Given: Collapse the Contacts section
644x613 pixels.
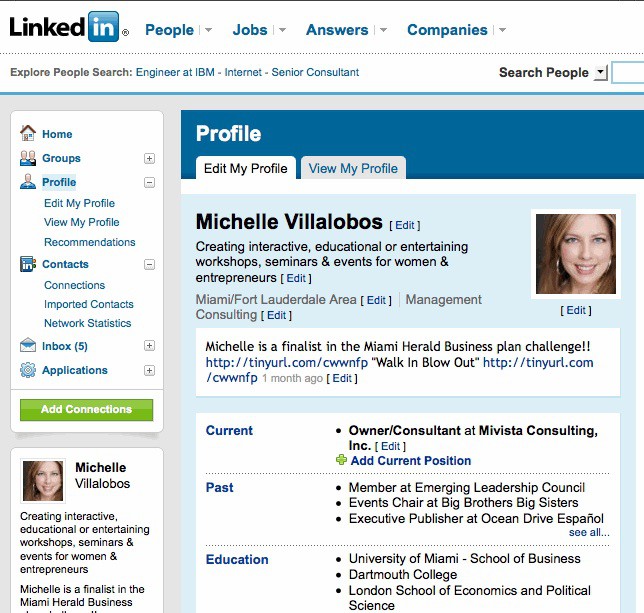Looking at the screenshot, I should coord(150,265).
